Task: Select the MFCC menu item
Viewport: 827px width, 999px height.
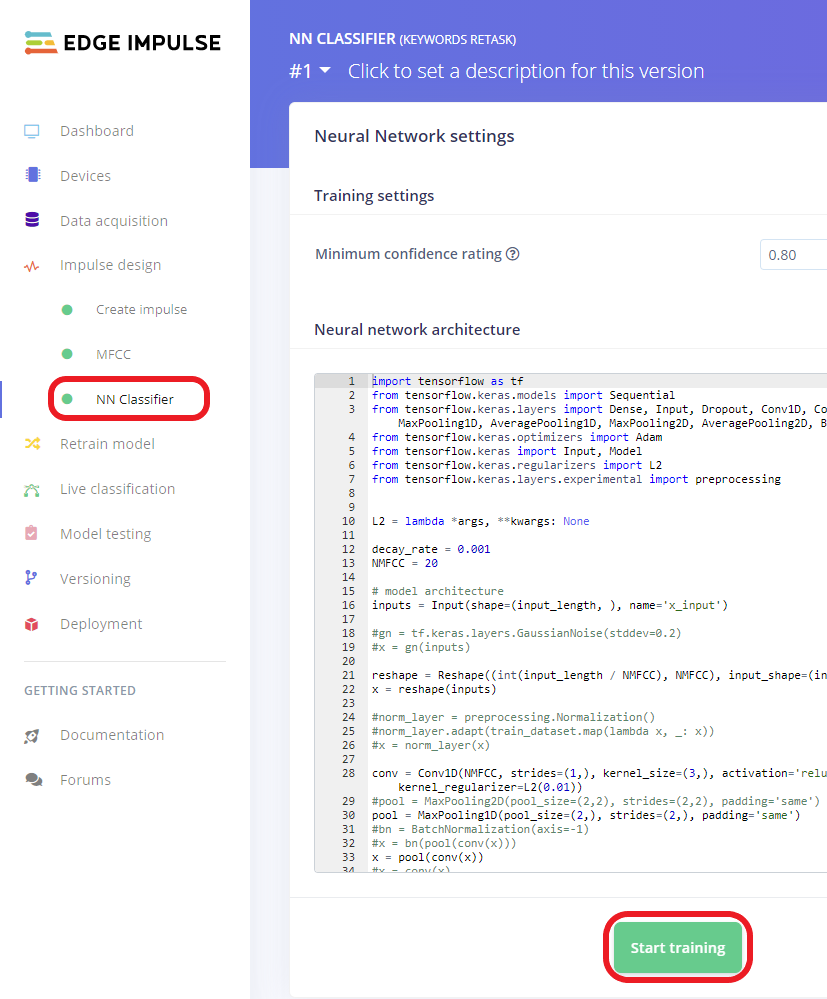Action: click(x=113, y=354)
